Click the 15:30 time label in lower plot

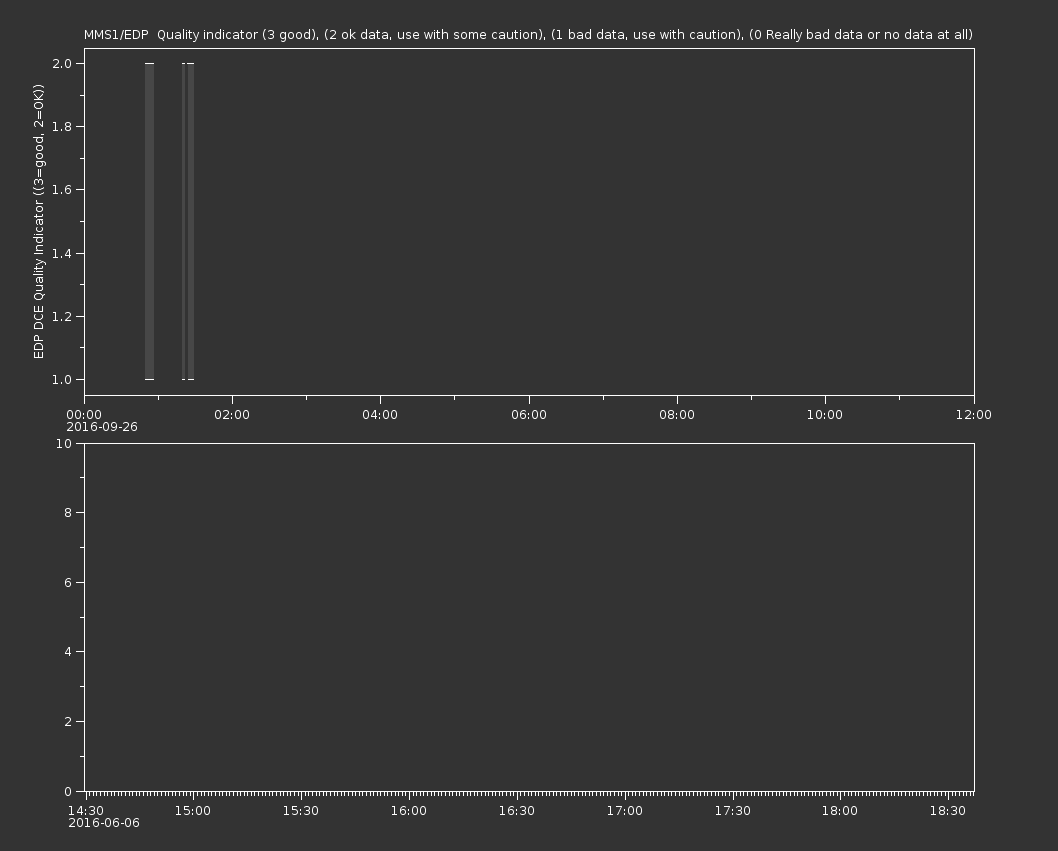click(x=301, y=811)
